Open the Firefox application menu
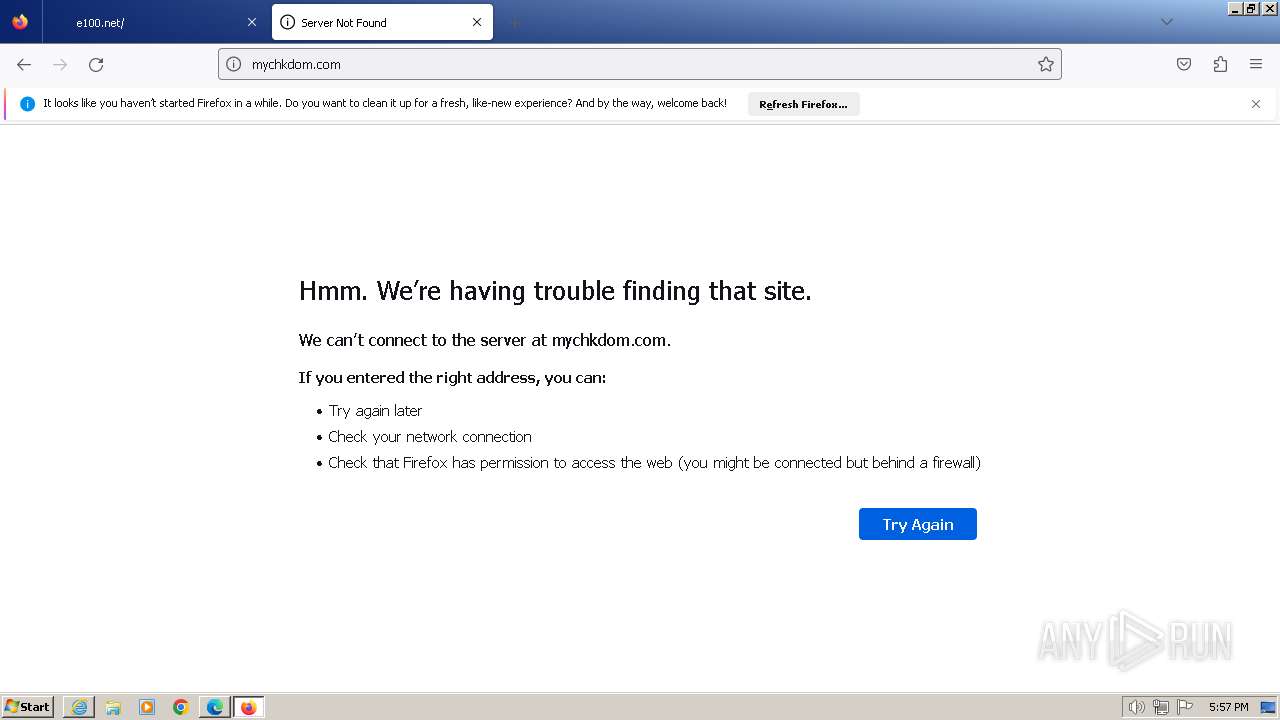The height and width of the screenshot is (720, 1280). click(1256, 64)
